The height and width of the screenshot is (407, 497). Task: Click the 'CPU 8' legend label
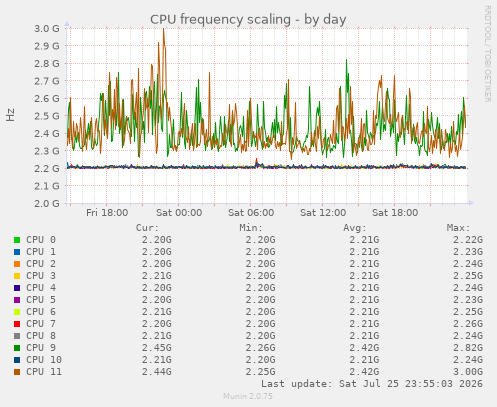point(41,336)
